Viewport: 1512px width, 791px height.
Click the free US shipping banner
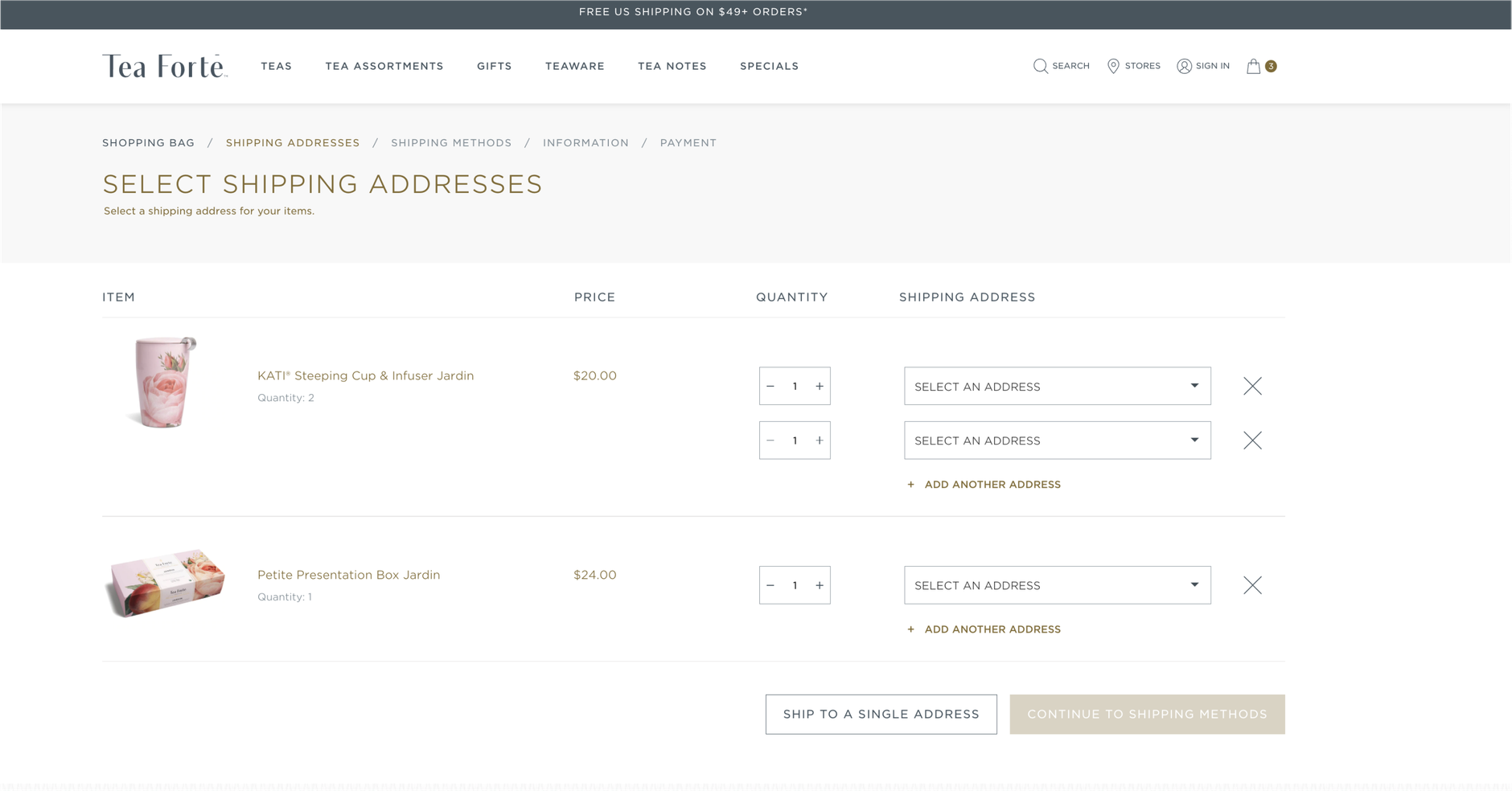click(693, 12)
